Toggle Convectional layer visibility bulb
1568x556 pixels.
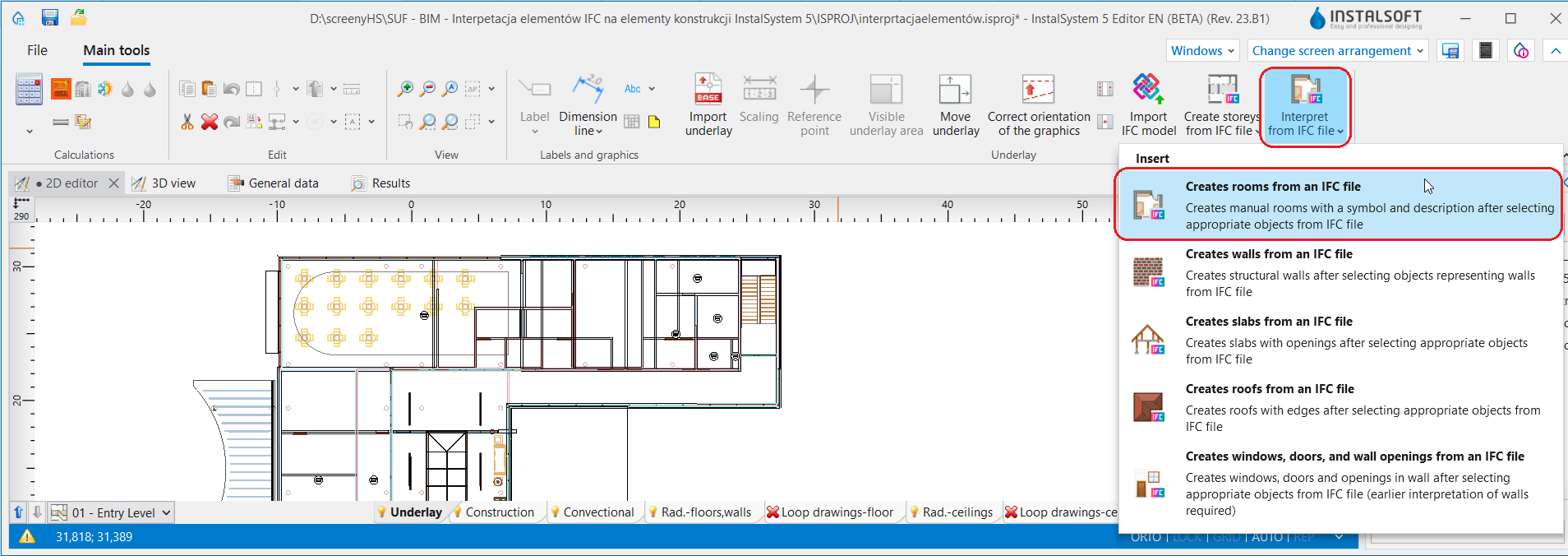(x=556, y=512)
